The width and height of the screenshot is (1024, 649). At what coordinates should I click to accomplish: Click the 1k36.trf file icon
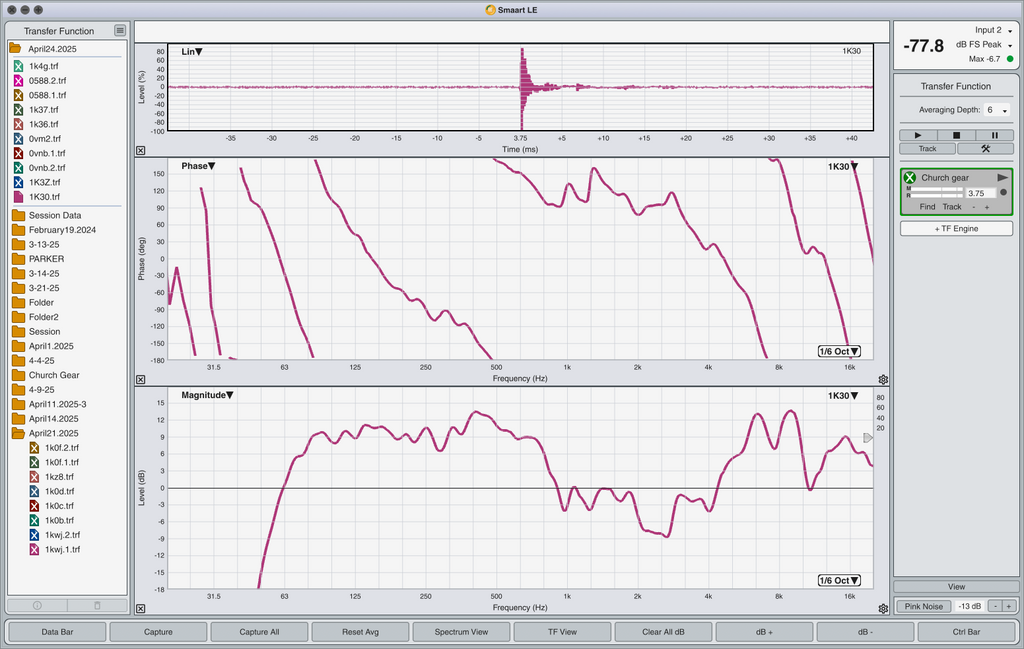pos(18,124)
